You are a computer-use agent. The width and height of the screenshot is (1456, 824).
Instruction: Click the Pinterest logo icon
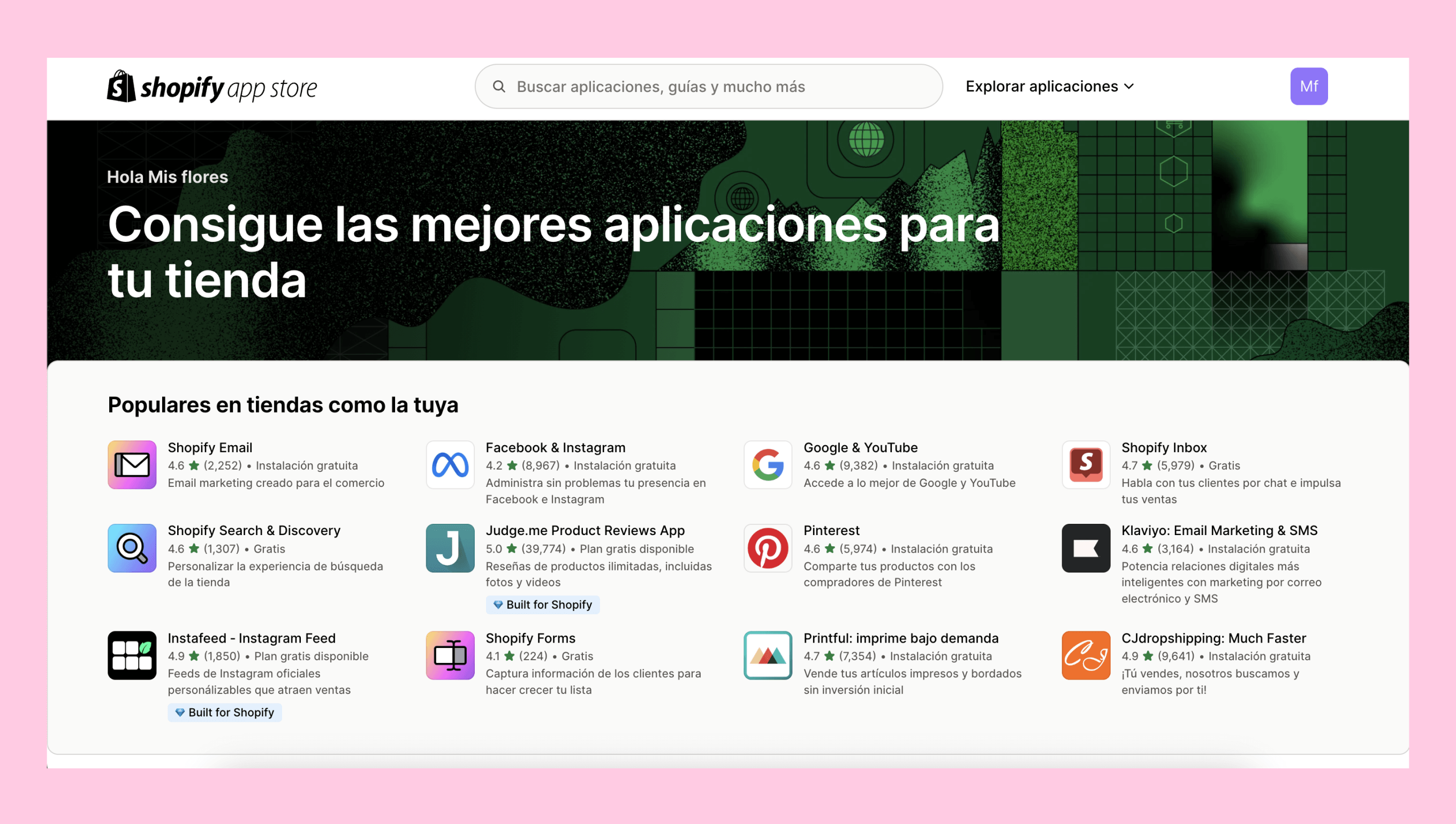click(x=768, y=548)
